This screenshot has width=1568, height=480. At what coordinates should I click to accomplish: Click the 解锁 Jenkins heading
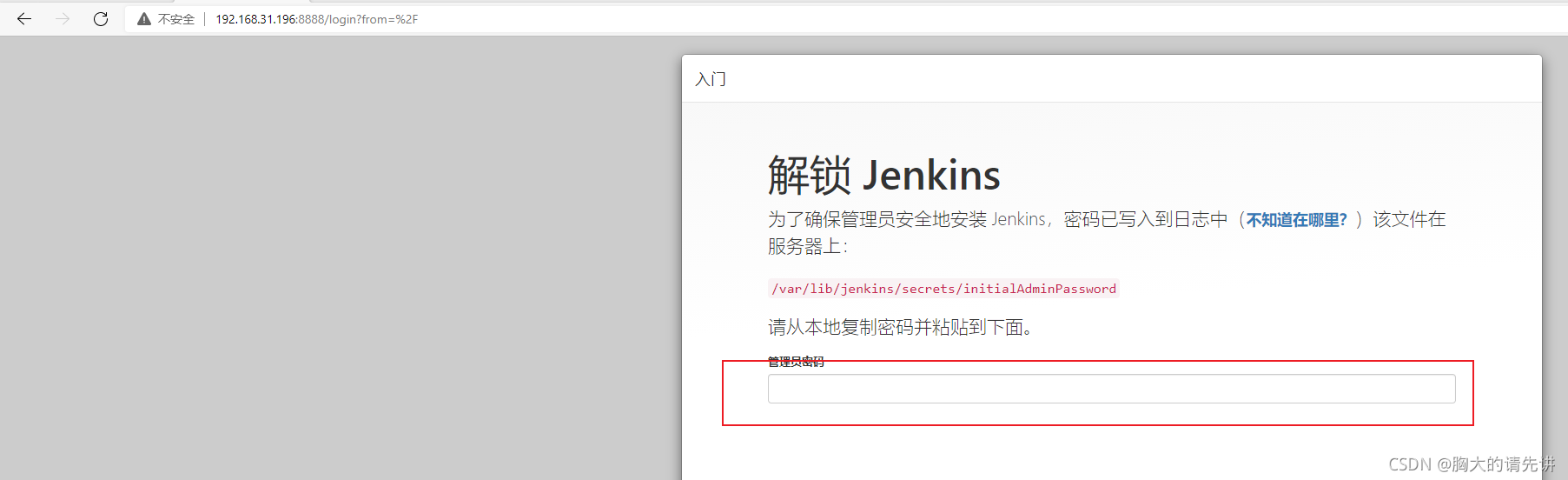click(x=883, y=175)
